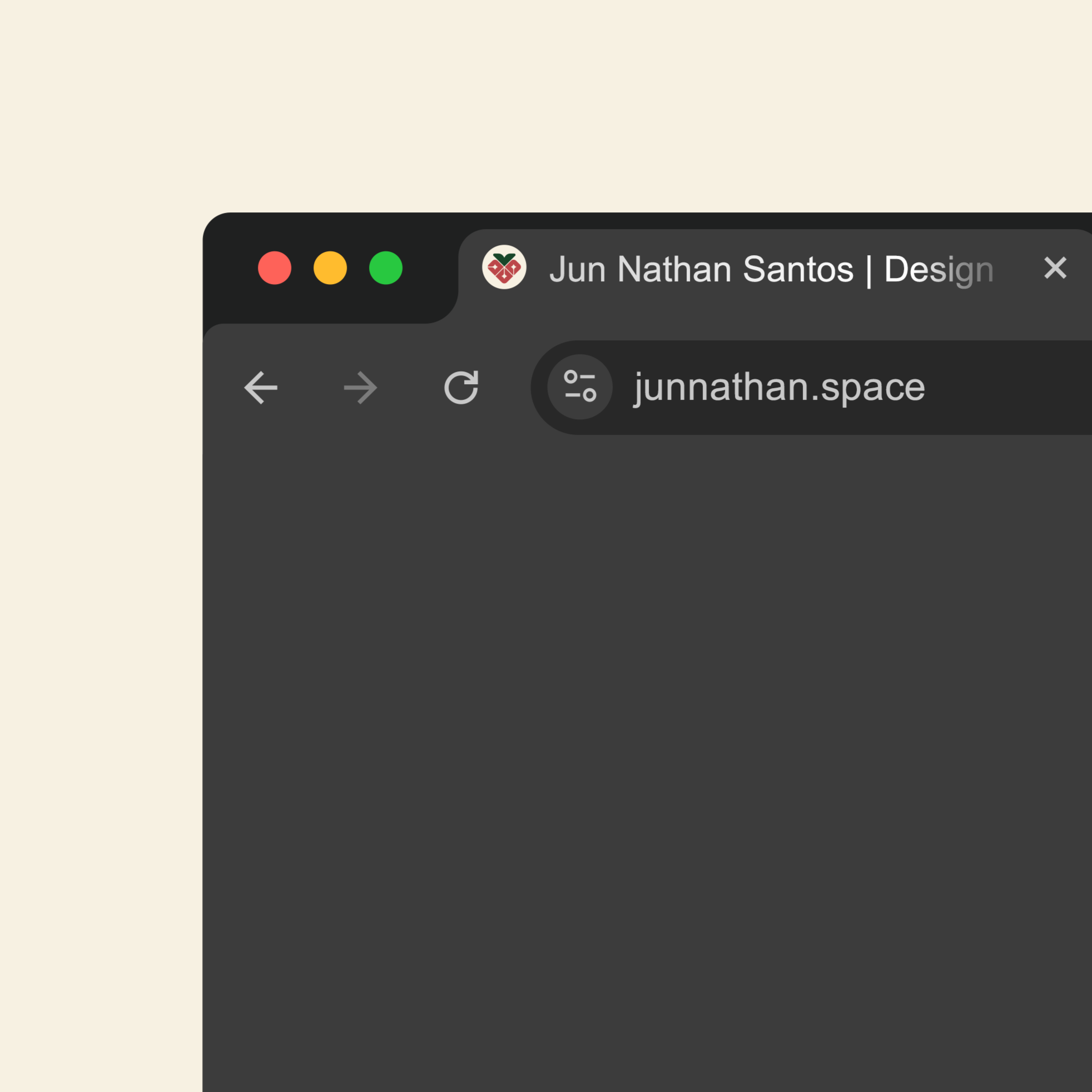
Task: Maximize window using the green button
Action: pyautogui.click(x=385, y=268)
